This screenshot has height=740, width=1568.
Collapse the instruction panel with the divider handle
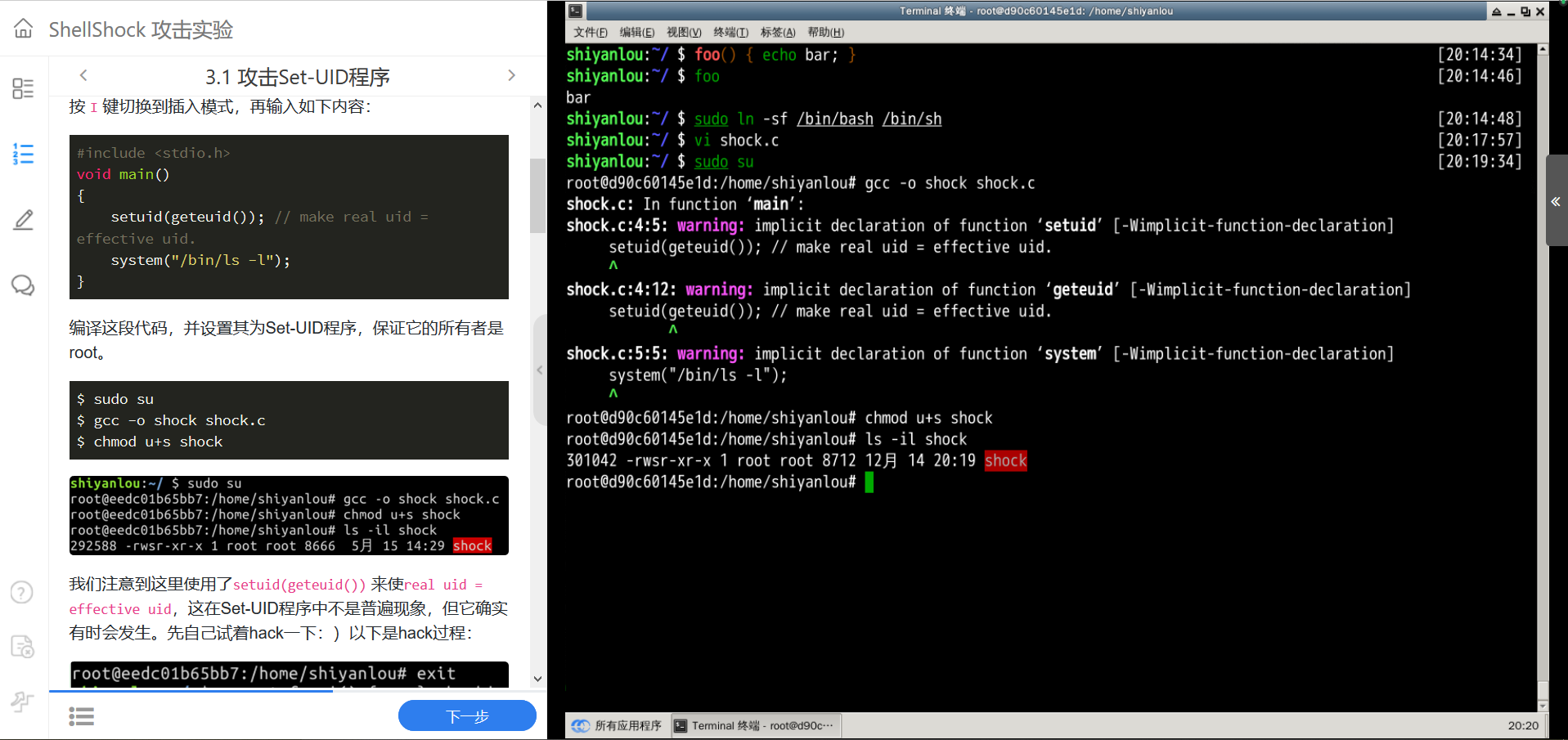pyautogui.click(x=540, y=370)
